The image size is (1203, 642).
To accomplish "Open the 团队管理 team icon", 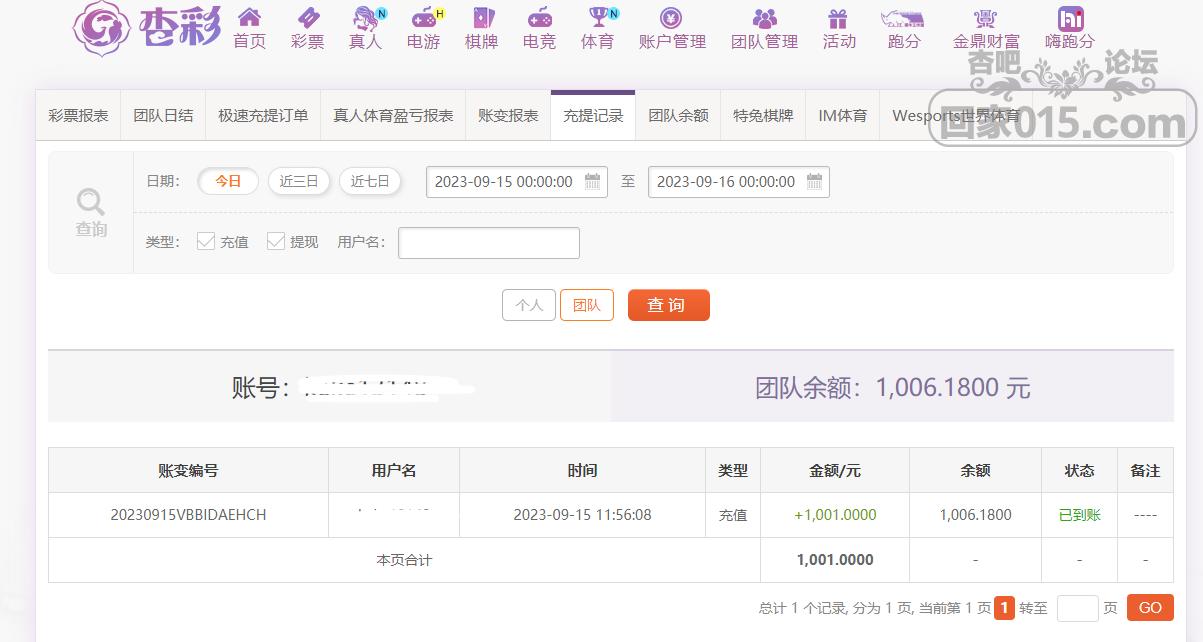I will point(764,19).
